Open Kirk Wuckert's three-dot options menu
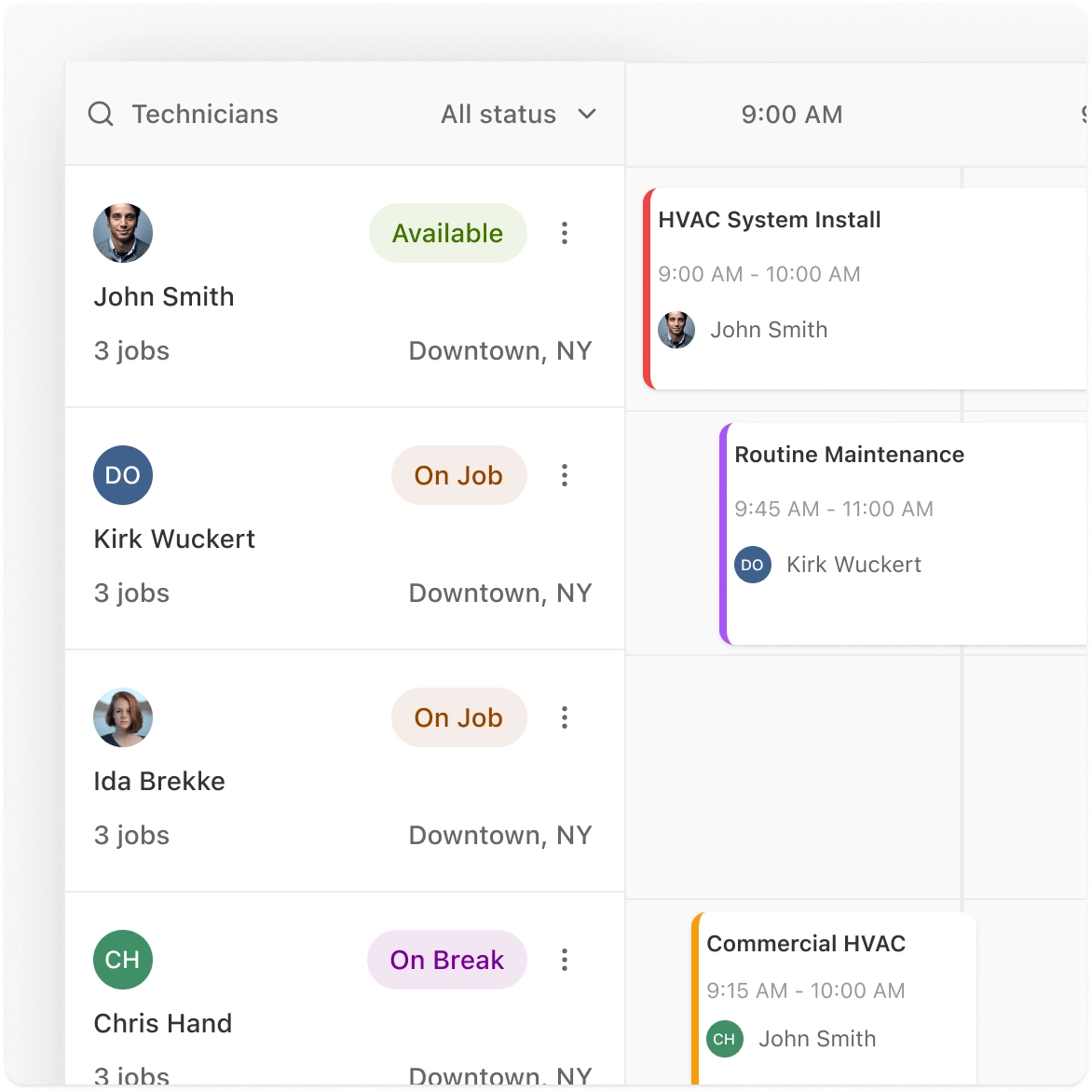1092x1092 pixels. click(x=565, y=475)
